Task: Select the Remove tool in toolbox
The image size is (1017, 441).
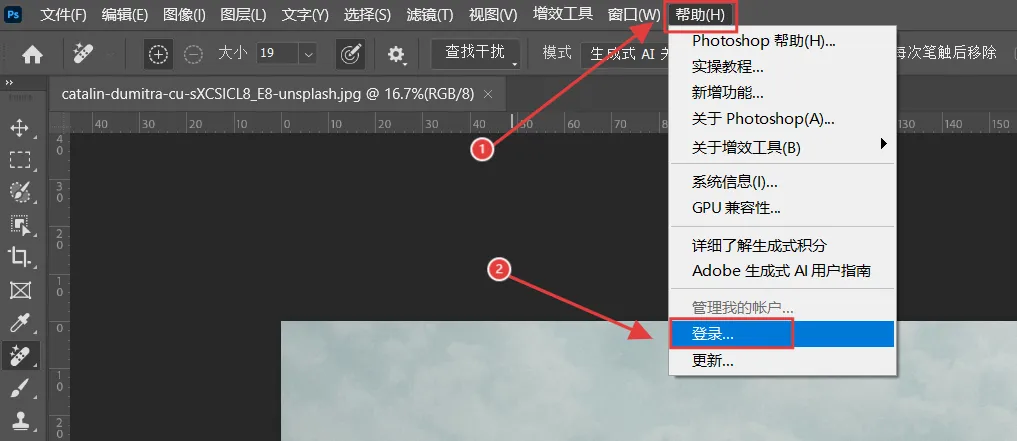Action: coord(19,355)
